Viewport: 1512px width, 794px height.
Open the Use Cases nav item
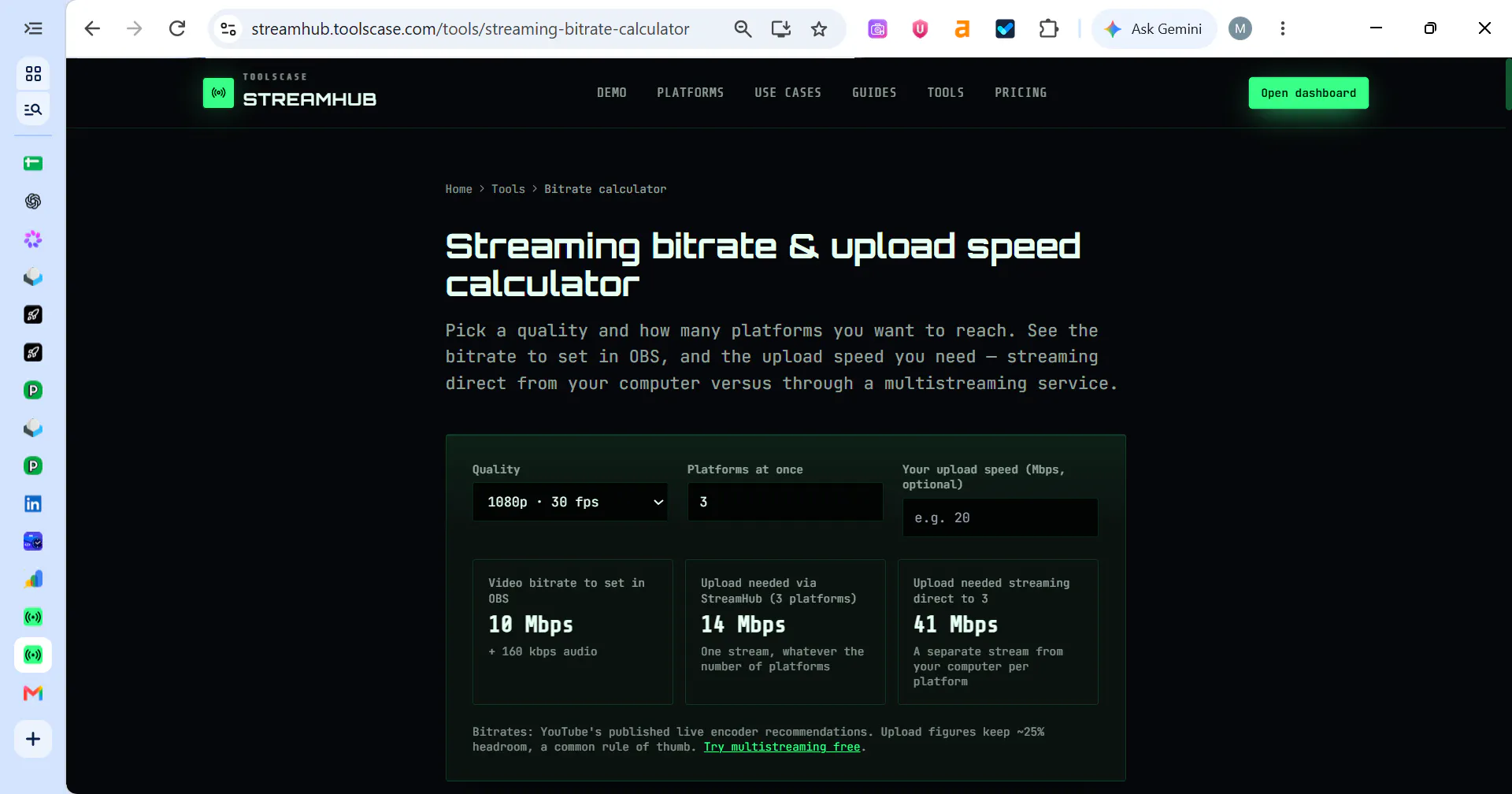point(787,93)
